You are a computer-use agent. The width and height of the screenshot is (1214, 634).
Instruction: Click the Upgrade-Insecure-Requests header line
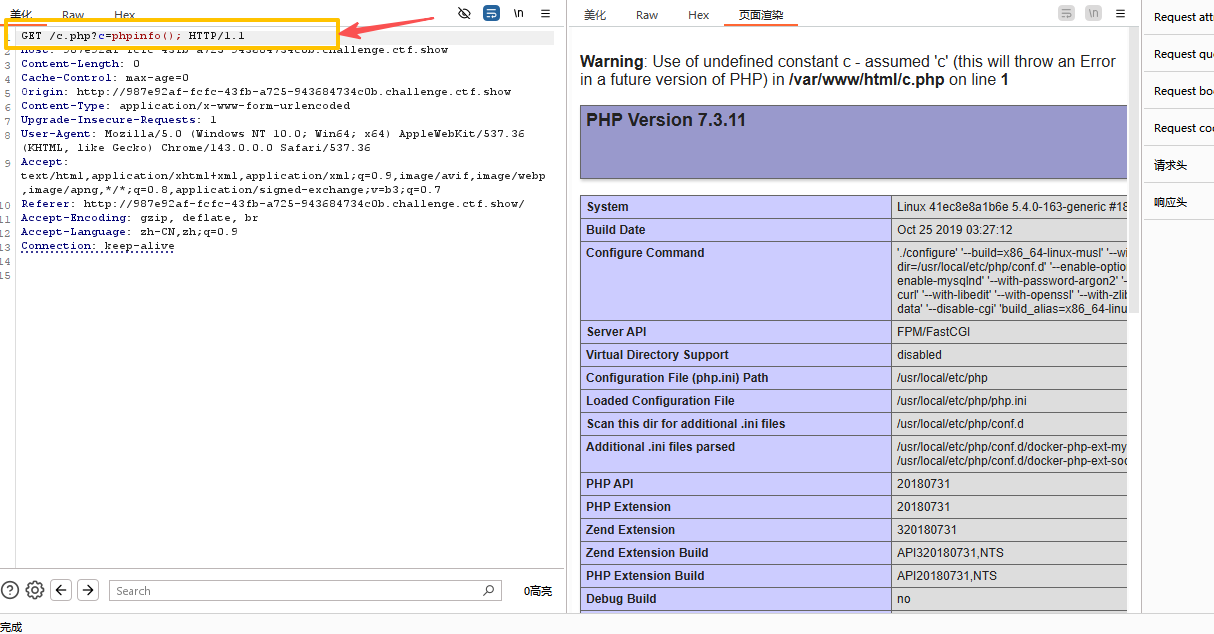point(119,120)
